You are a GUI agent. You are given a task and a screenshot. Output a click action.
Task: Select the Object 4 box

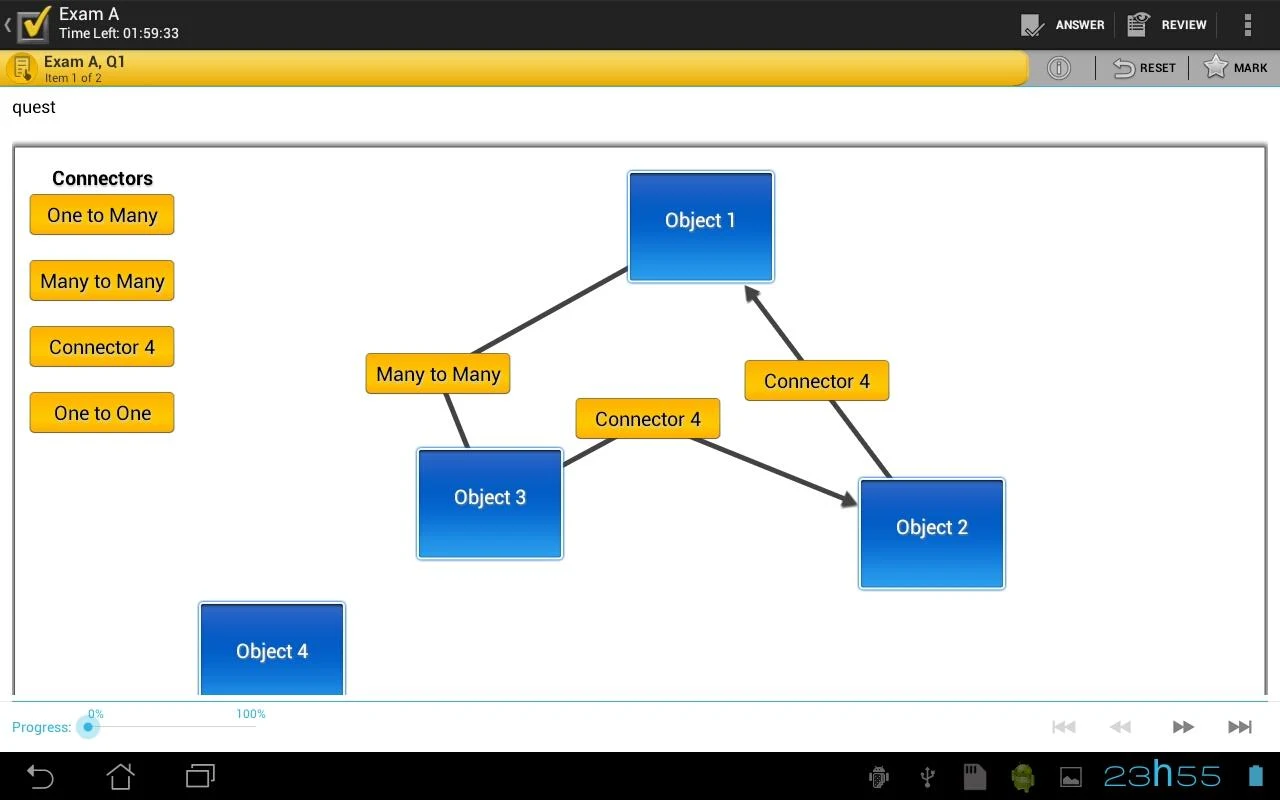click(x=272, y=649)
